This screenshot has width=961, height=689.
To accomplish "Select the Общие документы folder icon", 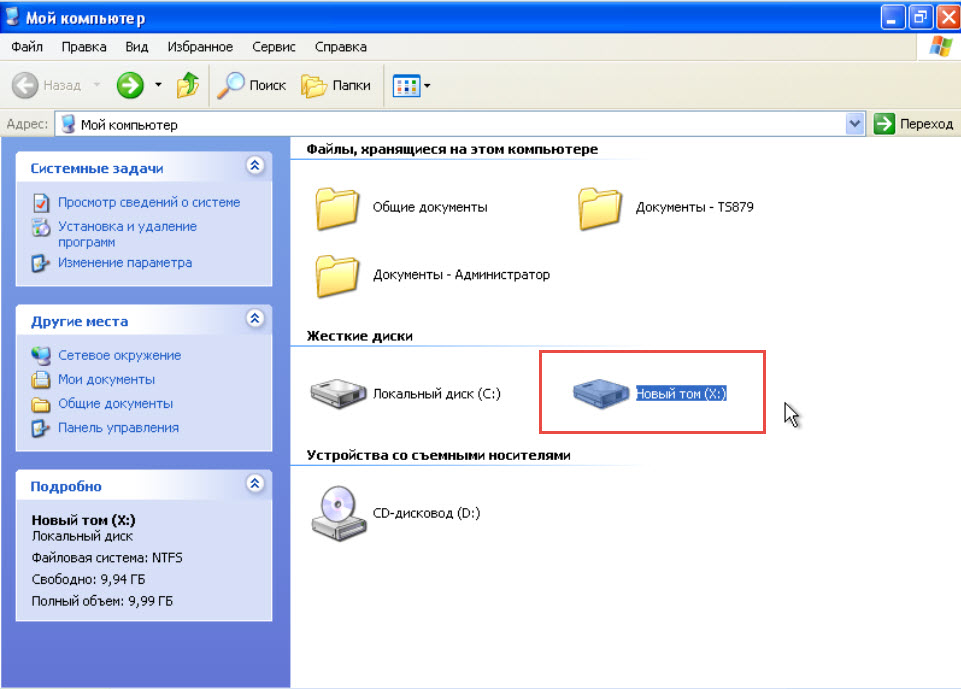I will tap(337, 208).
